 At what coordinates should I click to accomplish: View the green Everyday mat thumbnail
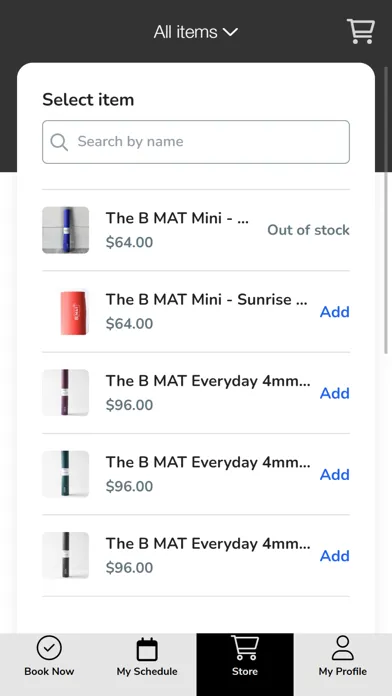click(66, 474)
